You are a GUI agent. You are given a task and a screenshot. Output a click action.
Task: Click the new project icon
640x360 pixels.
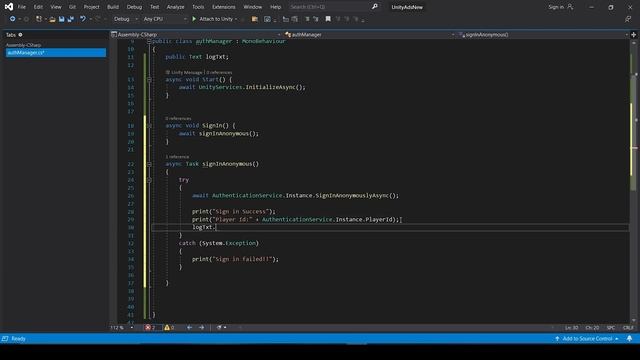pos(39,19)
